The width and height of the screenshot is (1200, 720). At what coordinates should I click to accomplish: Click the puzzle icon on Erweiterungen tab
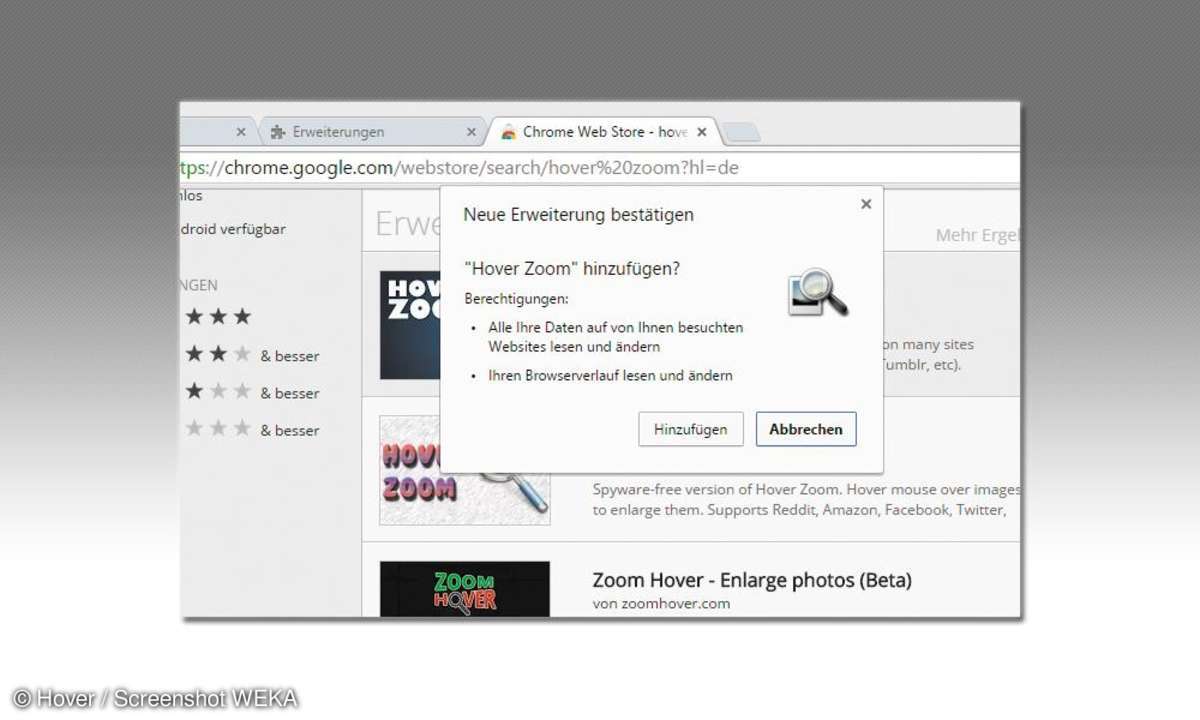pyautogui.click(x=278, y=132)
